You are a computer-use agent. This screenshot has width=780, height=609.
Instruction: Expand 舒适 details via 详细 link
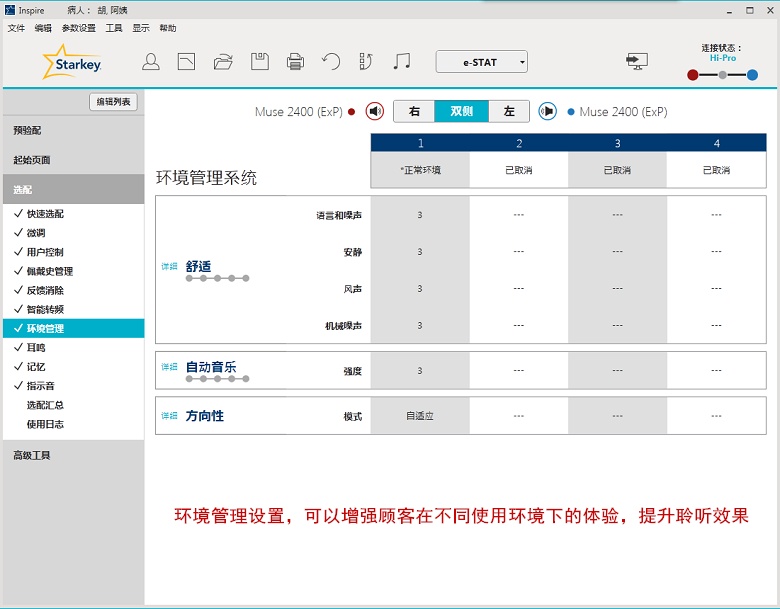(x=169, y=267)
